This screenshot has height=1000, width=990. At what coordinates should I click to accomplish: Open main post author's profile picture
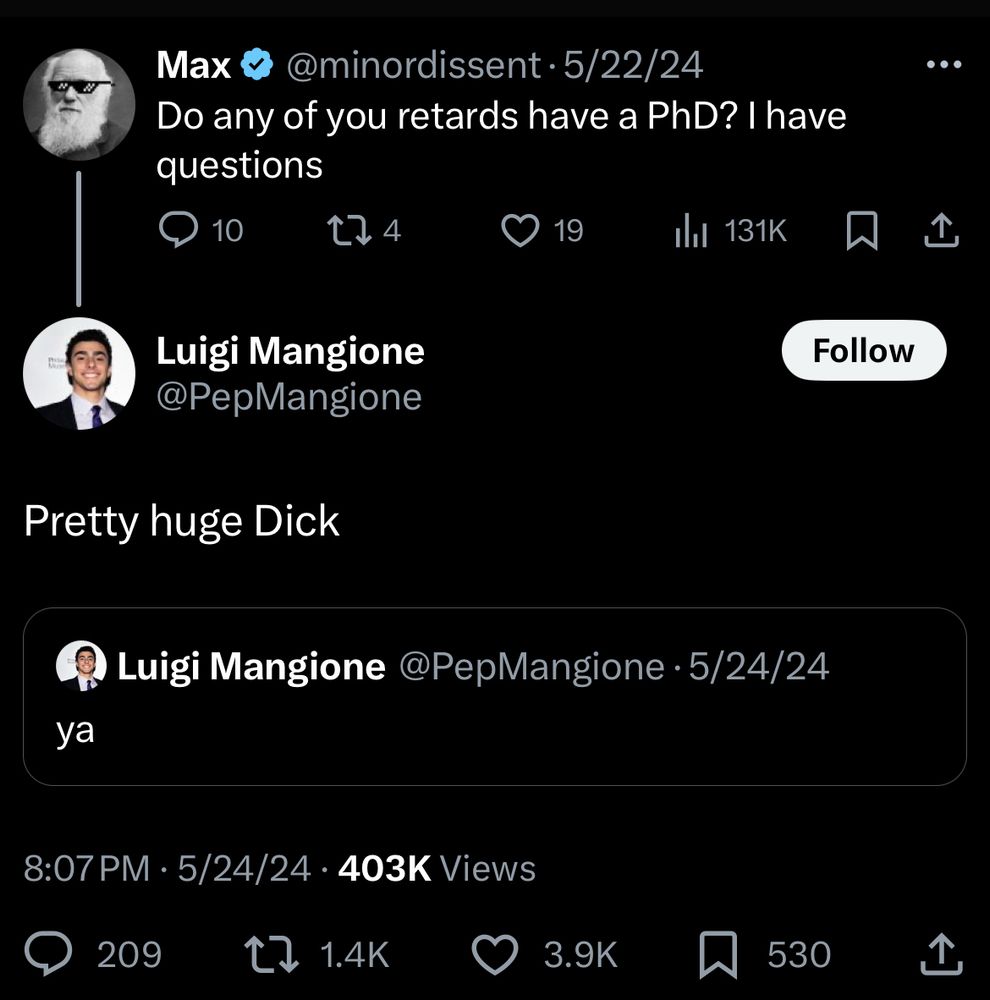[x=79, y=373]
